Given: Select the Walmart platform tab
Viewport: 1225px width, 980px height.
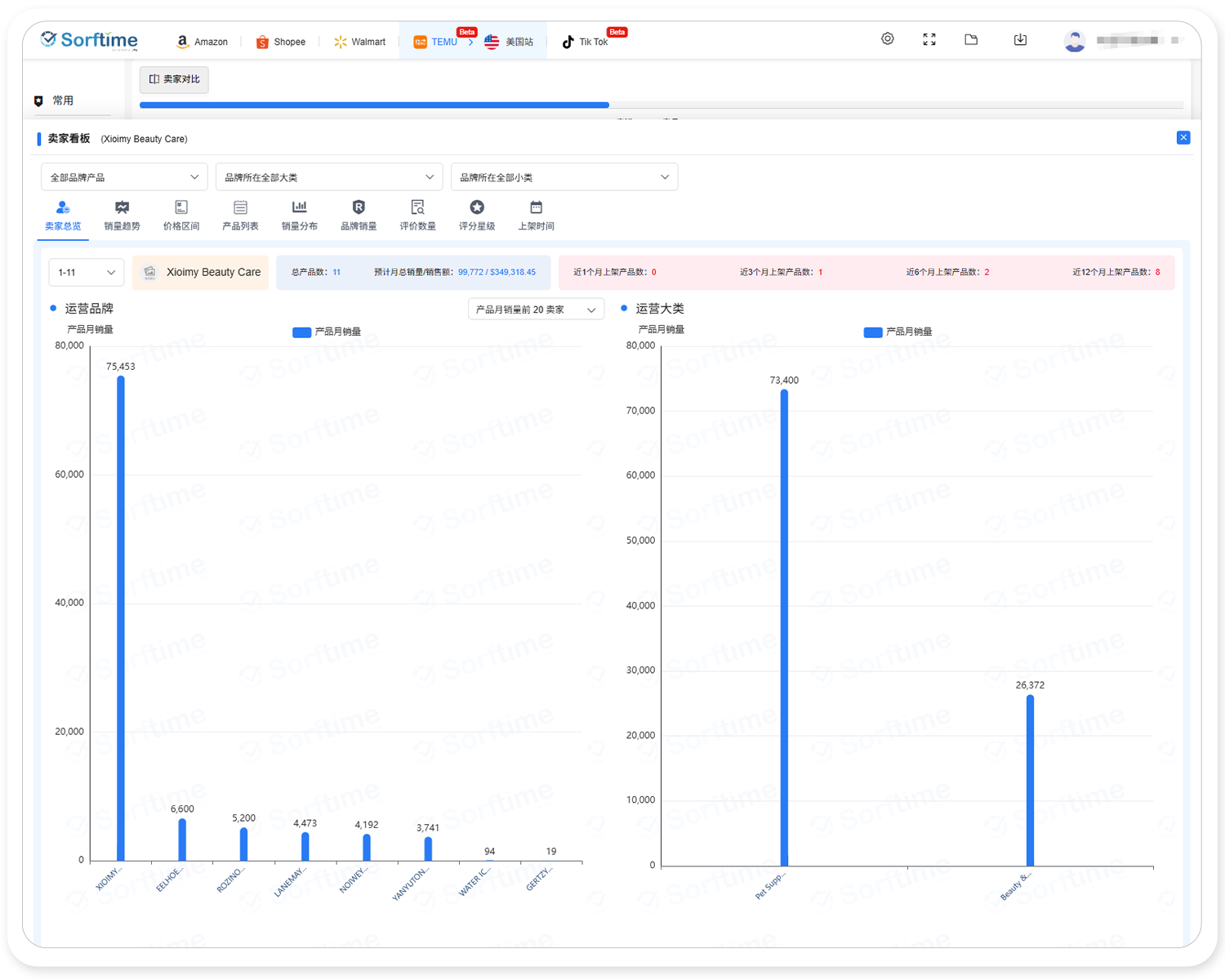Looking at the screenshot, I should [359, 42].
